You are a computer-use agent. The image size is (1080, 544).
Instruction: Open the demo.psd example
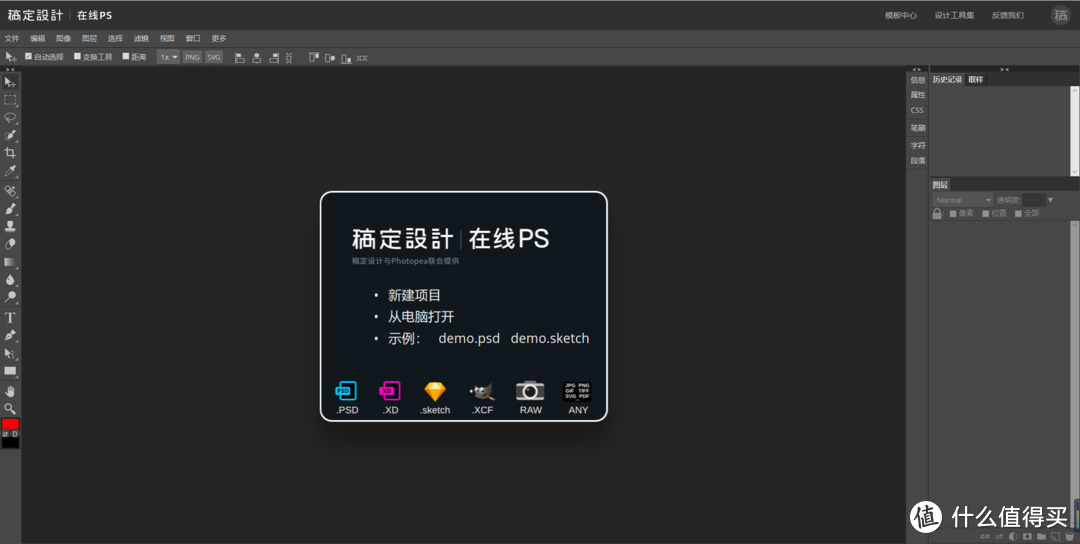click(x=469, y=338)
